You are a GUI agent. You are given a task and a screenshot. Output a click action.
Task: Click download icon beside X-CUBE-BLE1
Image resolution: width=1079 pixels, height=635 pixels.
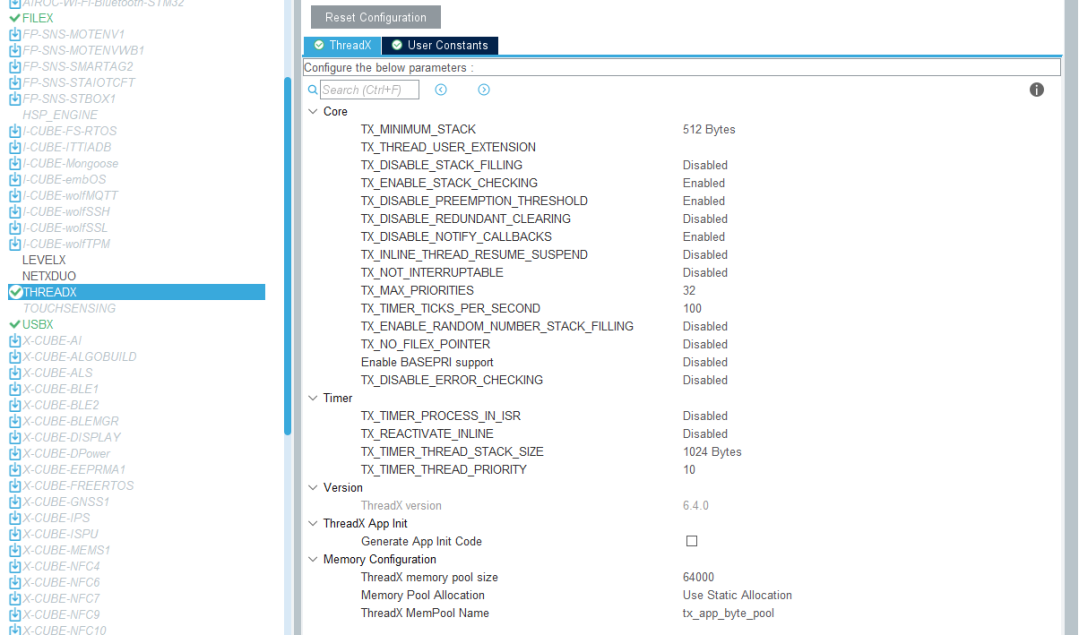pos(14,389)
